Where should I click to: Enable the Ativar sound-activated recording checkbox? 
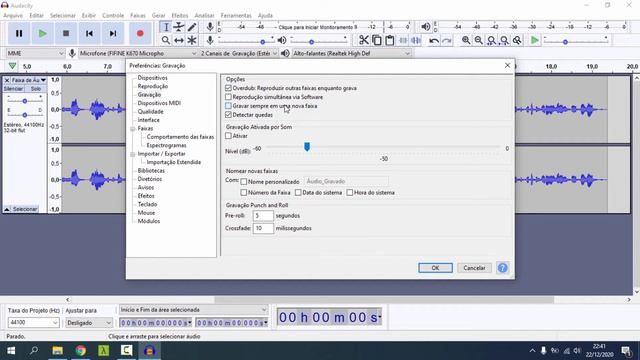pyautogui.click(x=228, y=136)
